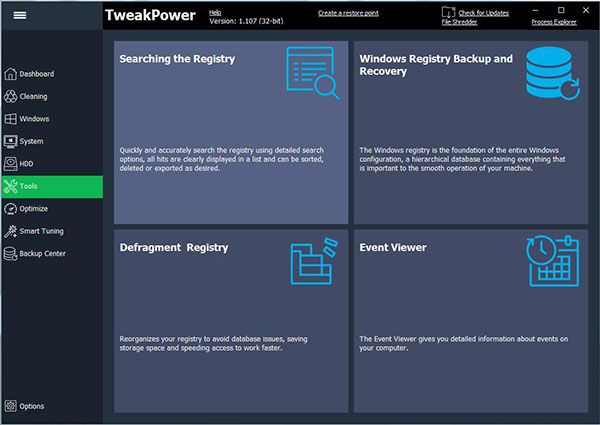This screenshot has height=425, width=600.
Task: Click the Defragment Registry icon
Action: pyautogui.click(x=310, y=263)
